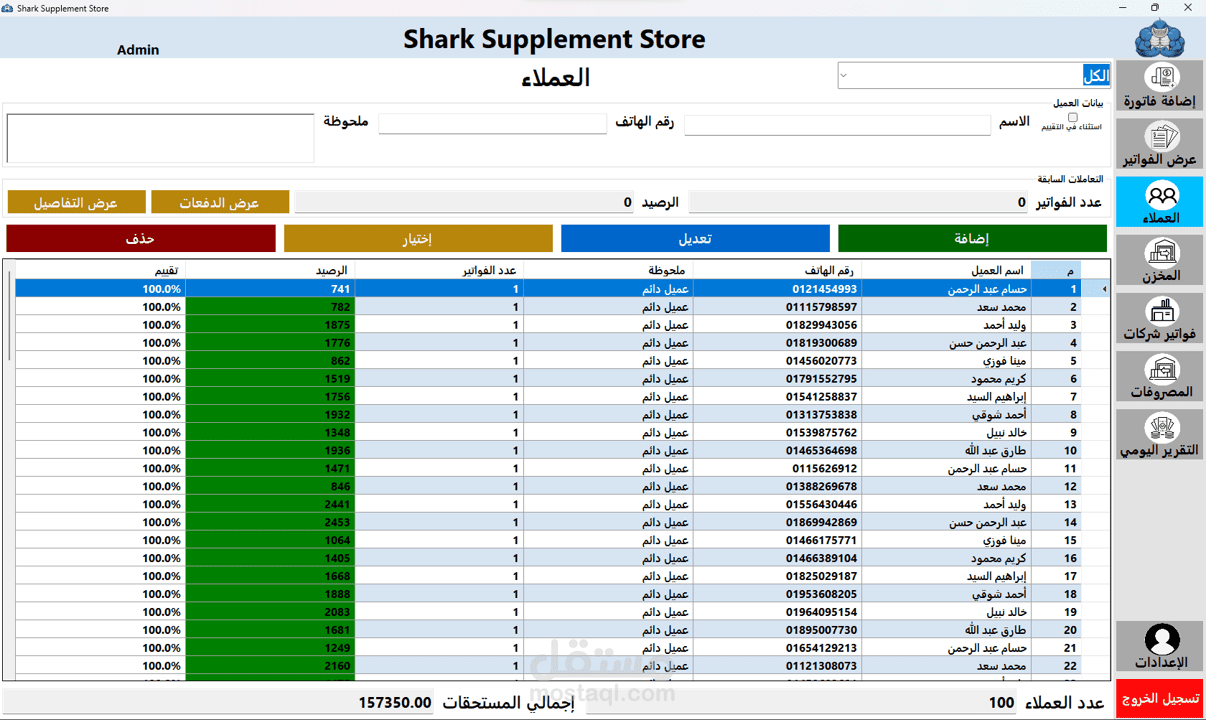Click the red حذف delete button

click(x=141, y=238)
